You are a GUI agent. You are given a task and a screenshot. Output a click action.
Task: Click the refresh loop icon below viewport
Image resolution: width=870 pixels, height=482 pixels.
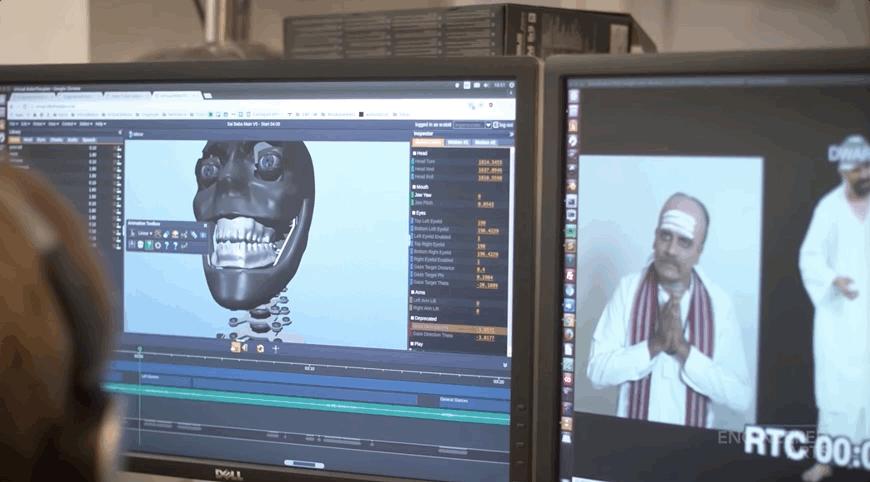260,348
